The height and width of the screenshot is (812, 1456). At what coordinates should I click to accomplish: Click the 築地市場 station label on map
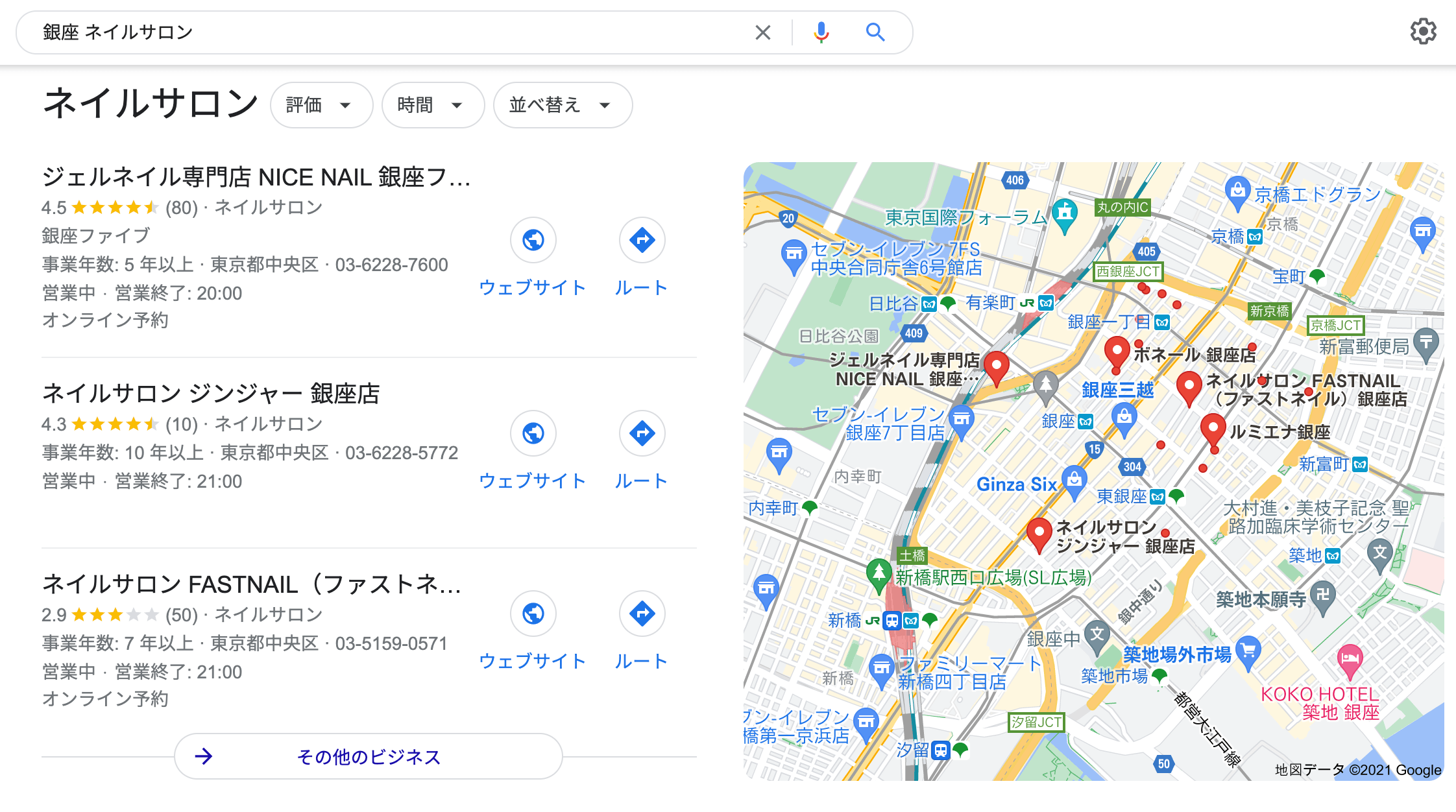point(1114,676)
